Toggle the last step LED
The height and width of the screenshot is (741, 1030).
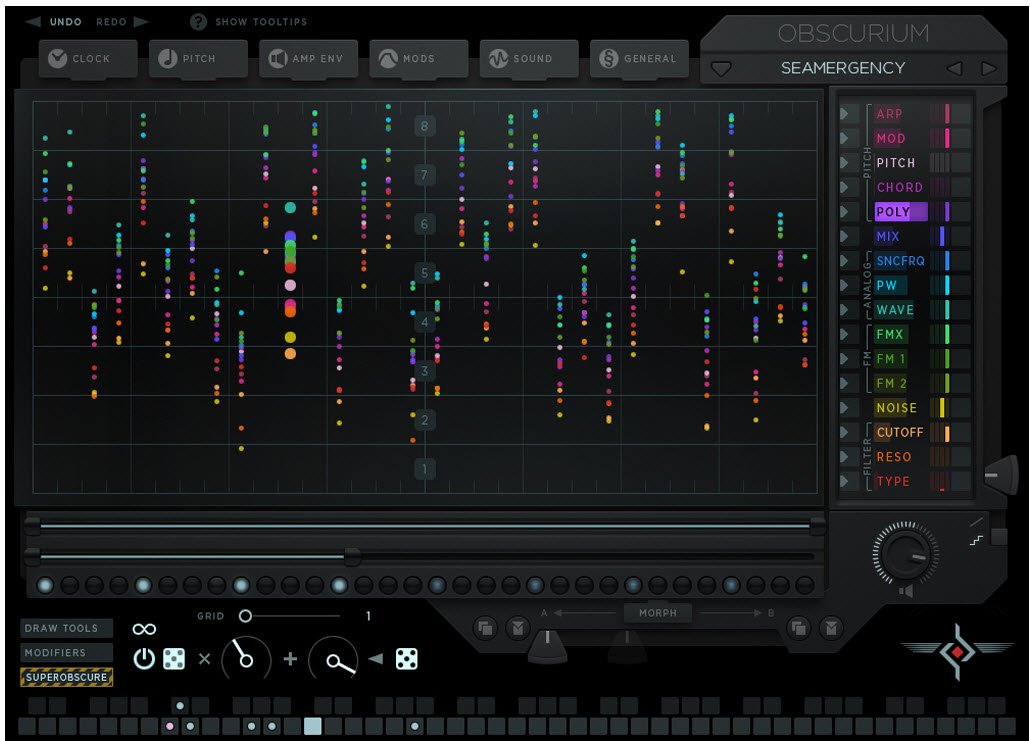pos(804,585)
